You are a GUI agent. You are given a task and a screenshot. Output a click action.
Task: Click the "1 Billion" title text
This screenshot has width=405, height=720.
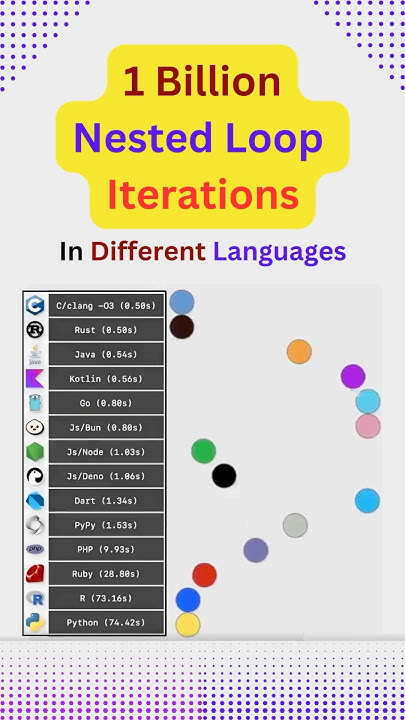pos(202,81)
